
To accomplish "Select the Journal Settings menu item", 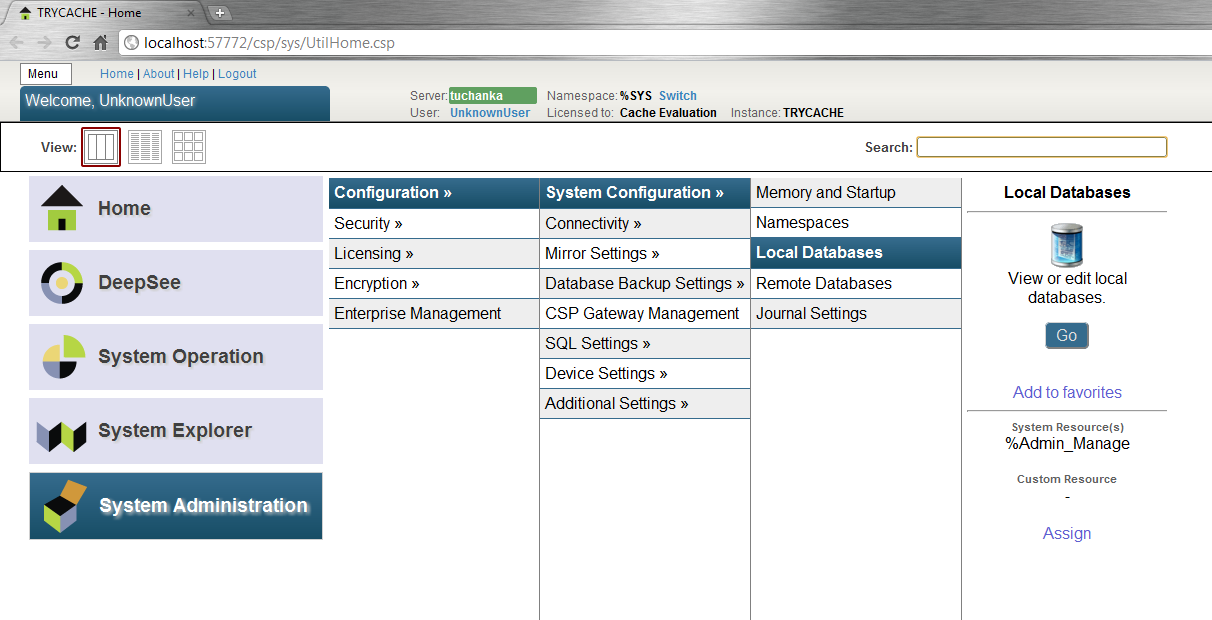I will pos(811,314).
